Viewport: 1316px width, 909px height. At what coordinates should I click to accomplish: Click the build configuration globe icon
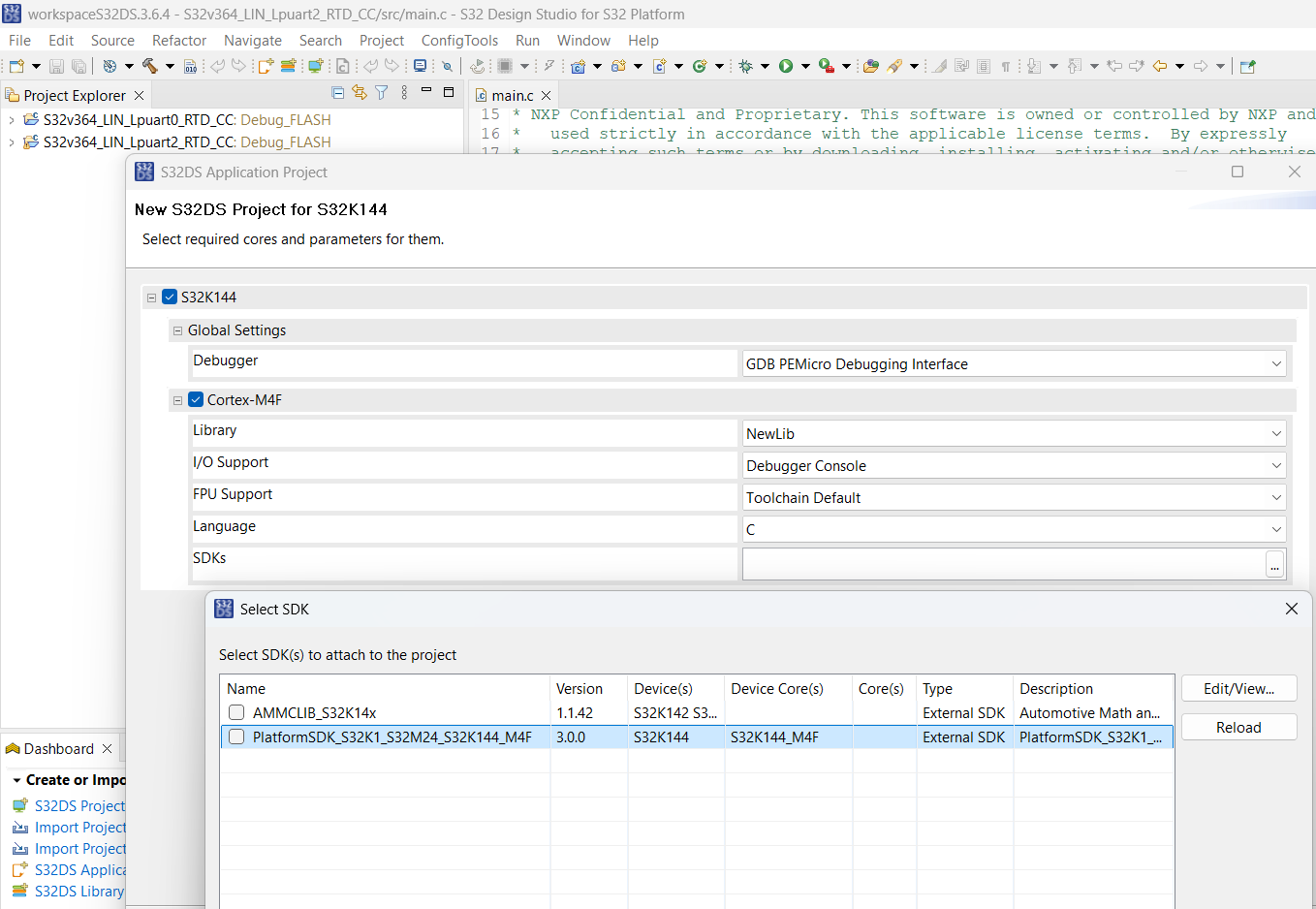(110, 66)
